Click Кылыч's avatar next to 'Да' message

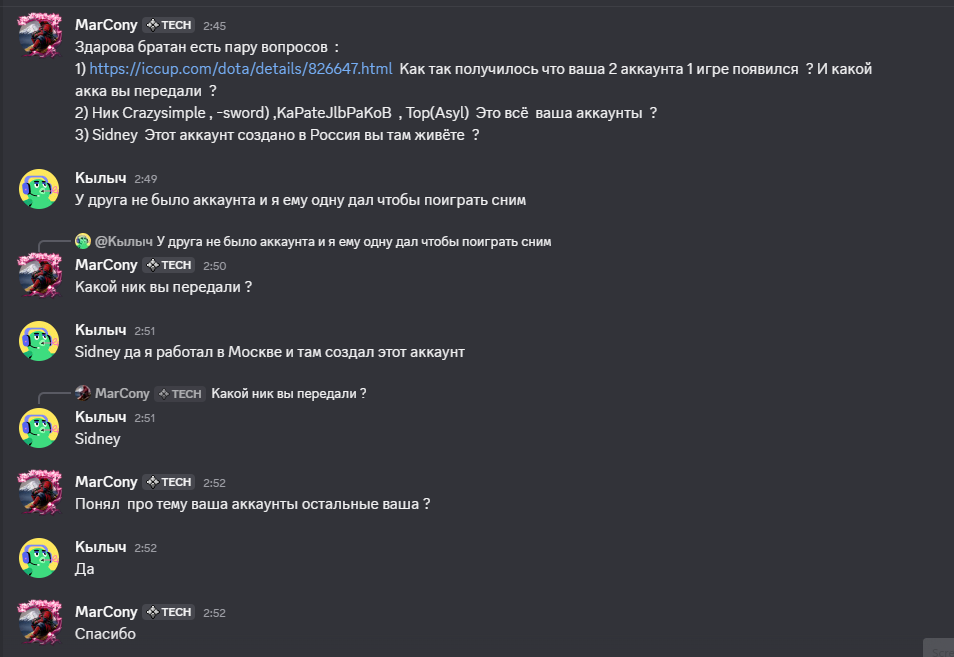[x=40, y=558]
